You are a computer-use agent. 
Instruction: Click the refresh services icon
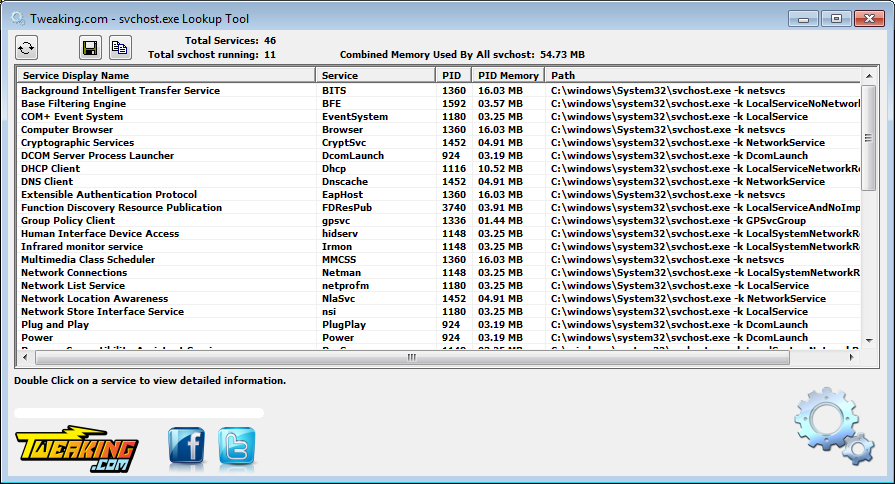pos(26,47)
